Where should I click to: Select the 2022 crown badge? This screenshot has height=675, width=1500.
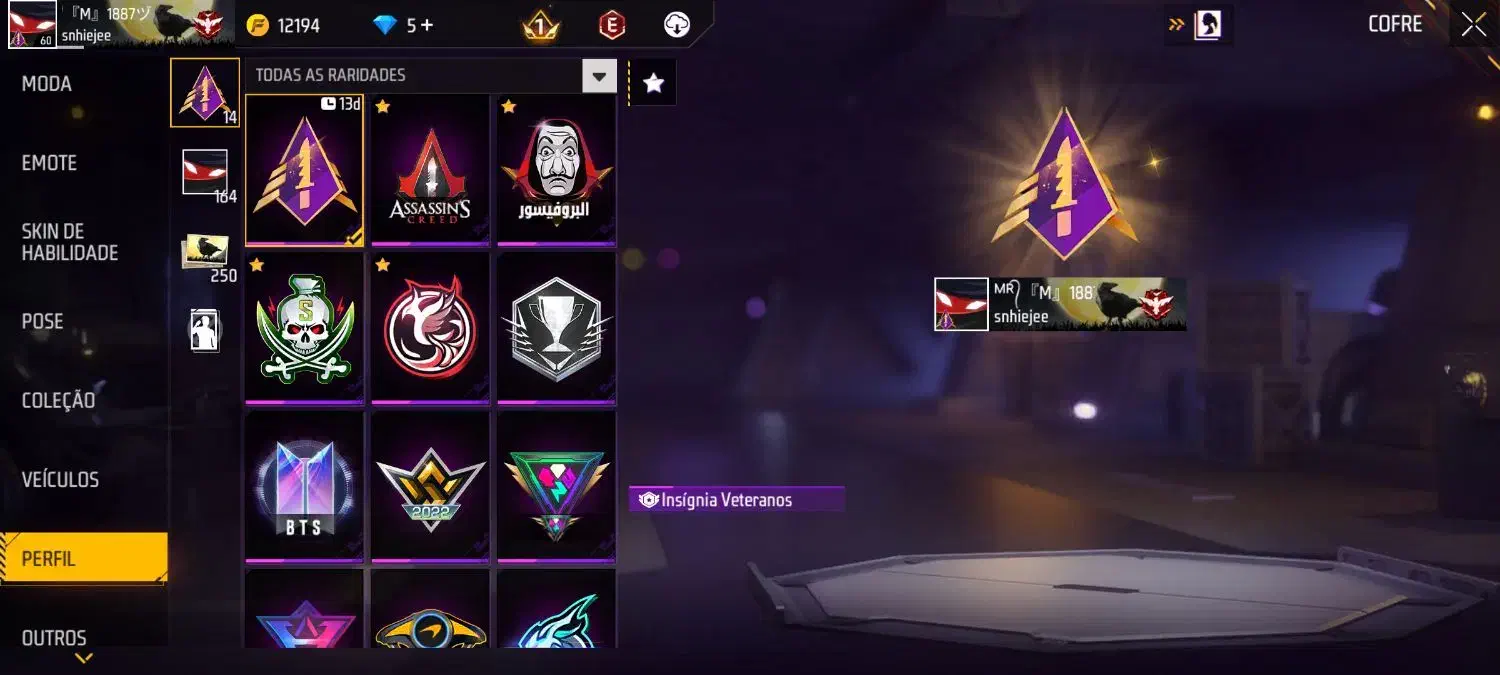[430, 486]
